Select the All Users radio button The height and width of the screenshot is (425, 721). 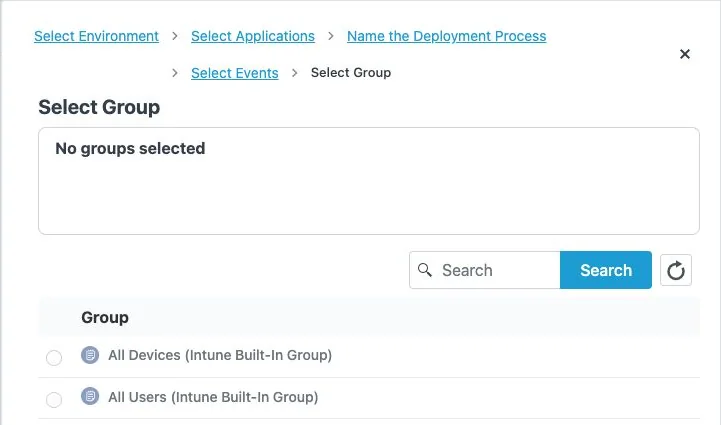(x=54, y=399)
